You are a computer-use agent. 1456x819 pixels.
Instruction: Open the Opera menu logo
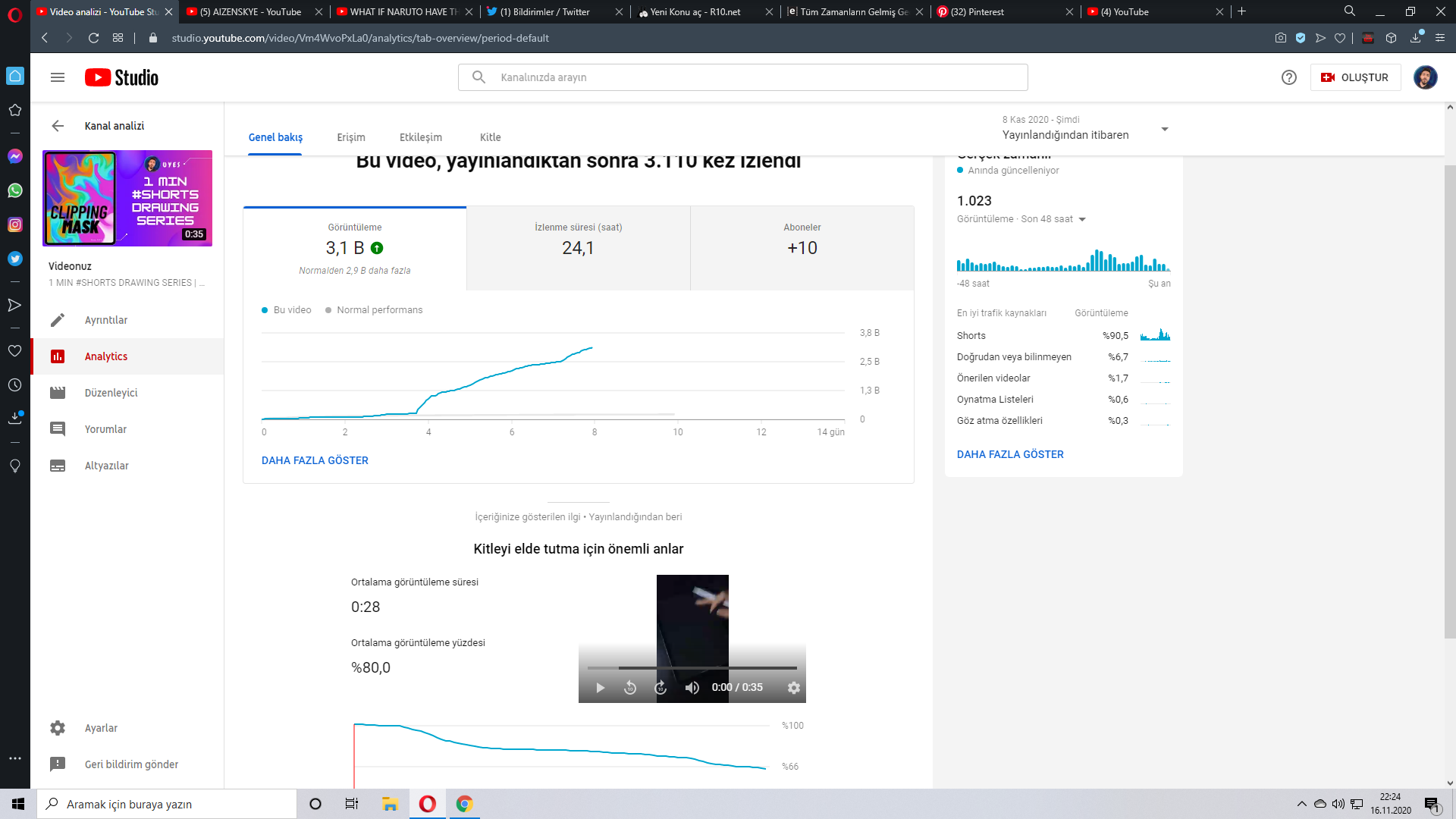[15, 14]
